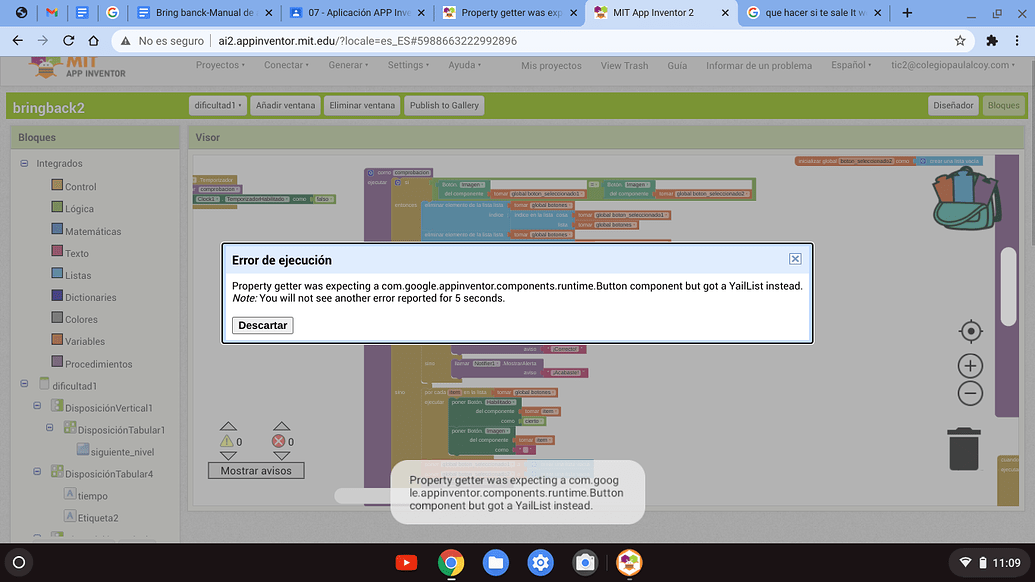This screenshot has height=582, width=1035.
Task: Dismiss the runtime error with Descartar
Action: click(261, 325)
